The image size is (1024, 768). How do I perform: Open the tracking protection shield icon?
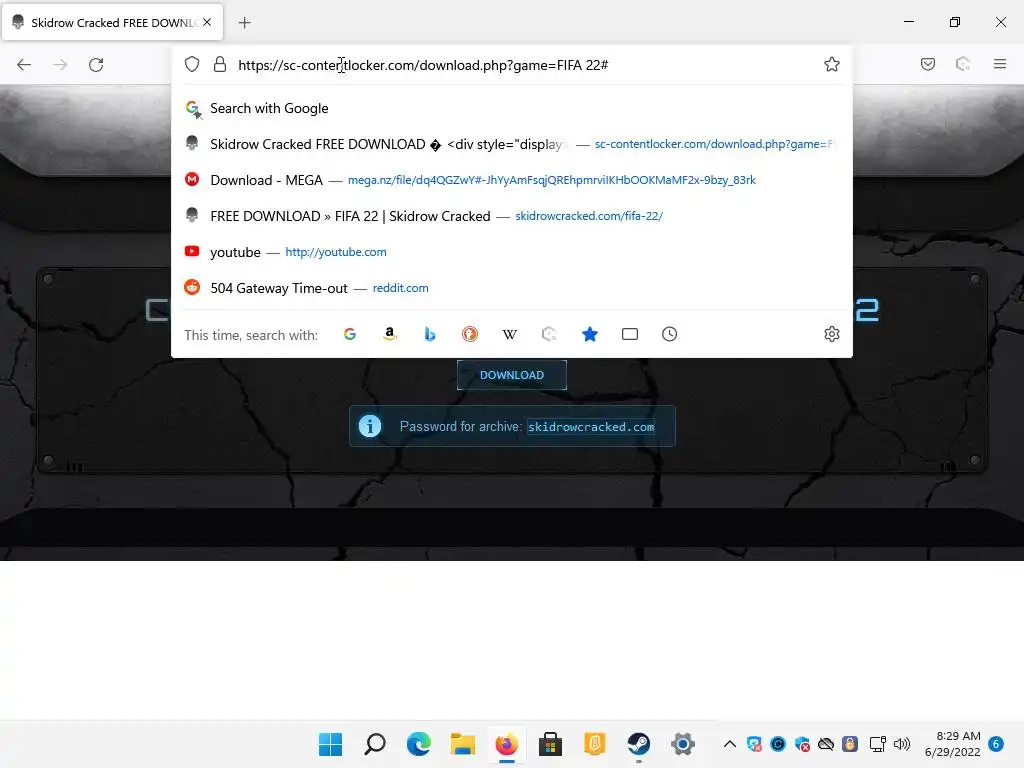tap(191, 64)
